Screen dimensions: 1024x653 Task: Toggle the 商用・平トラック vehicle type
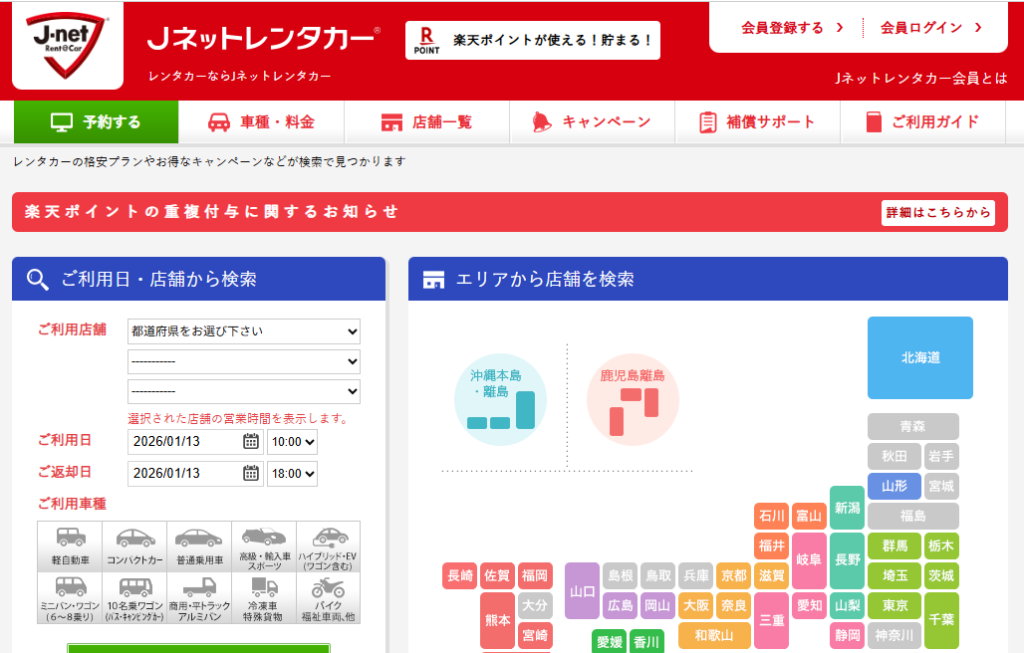coord(199,598)
